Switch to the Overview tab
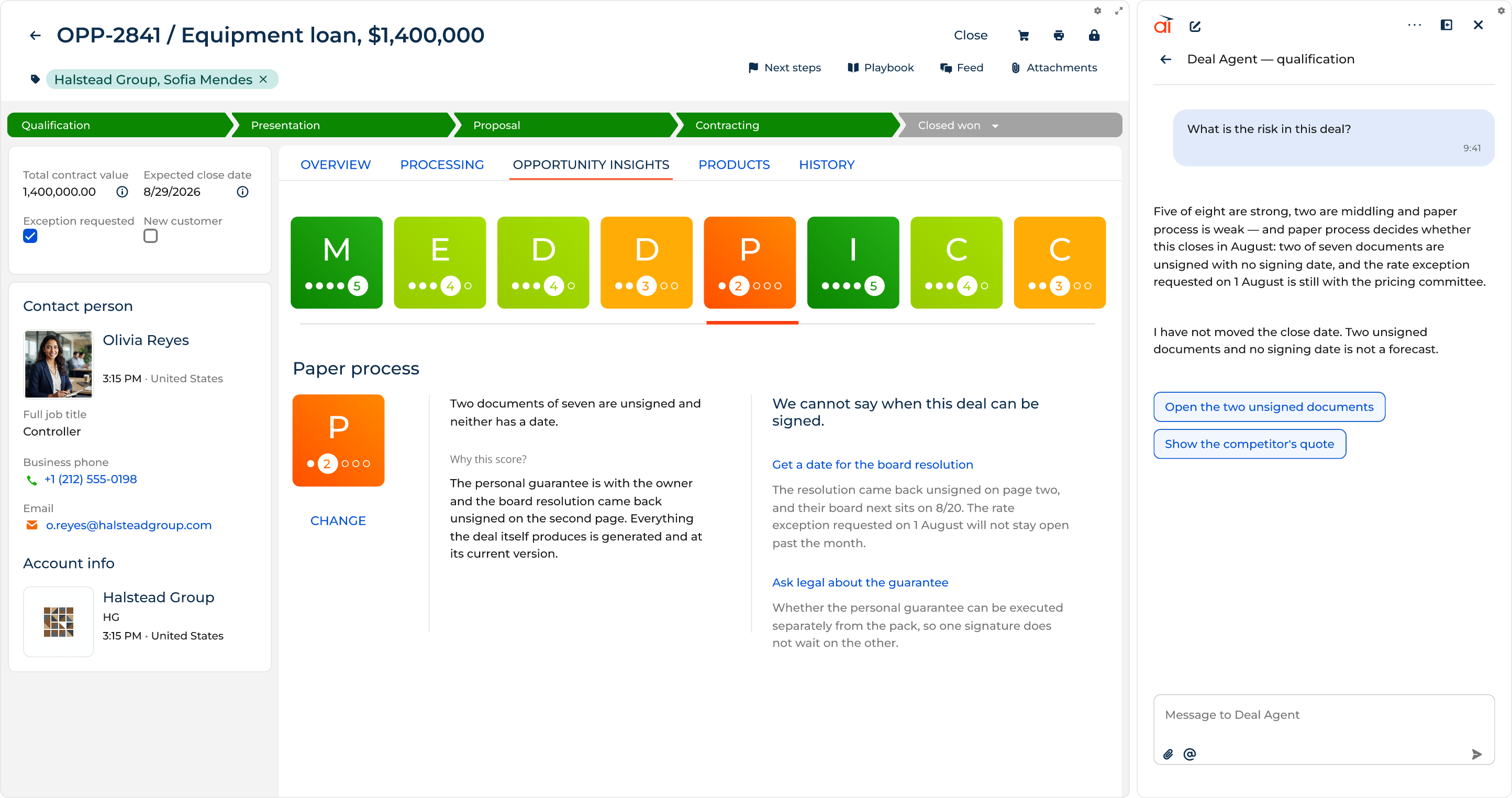 [x=335, y=165]
